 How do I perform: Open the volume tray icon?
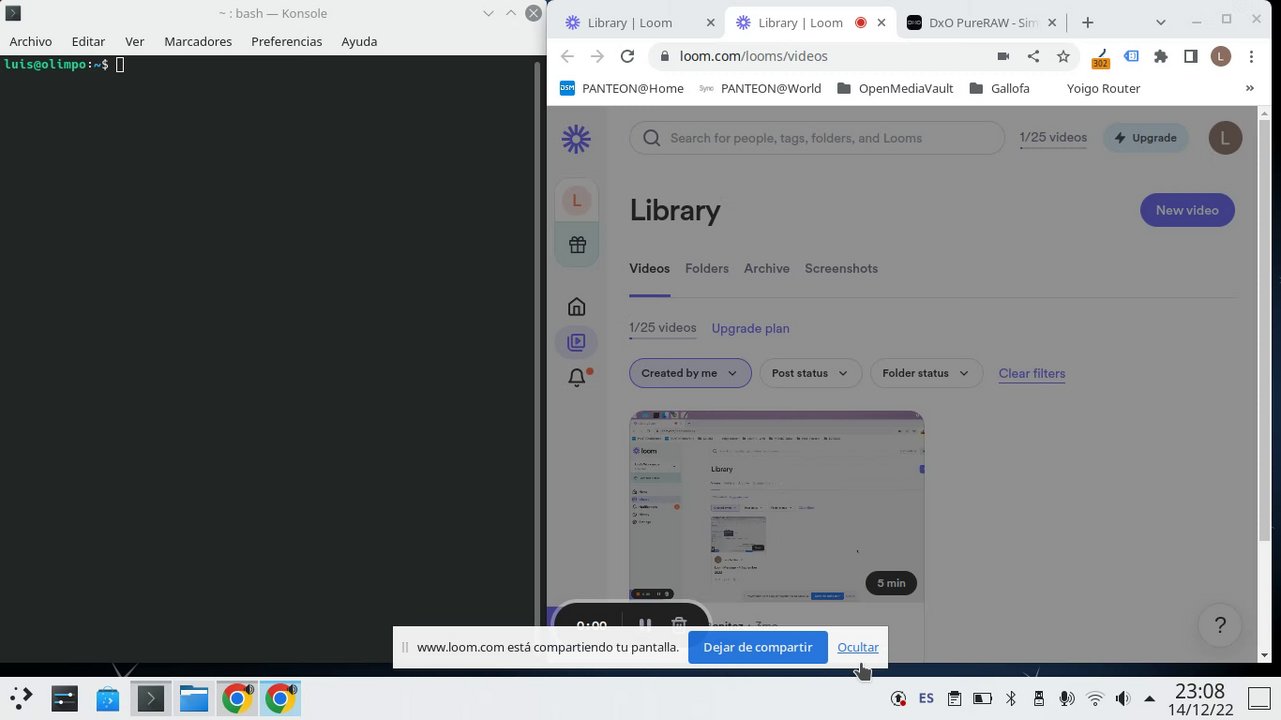(x=1123, y=698)
